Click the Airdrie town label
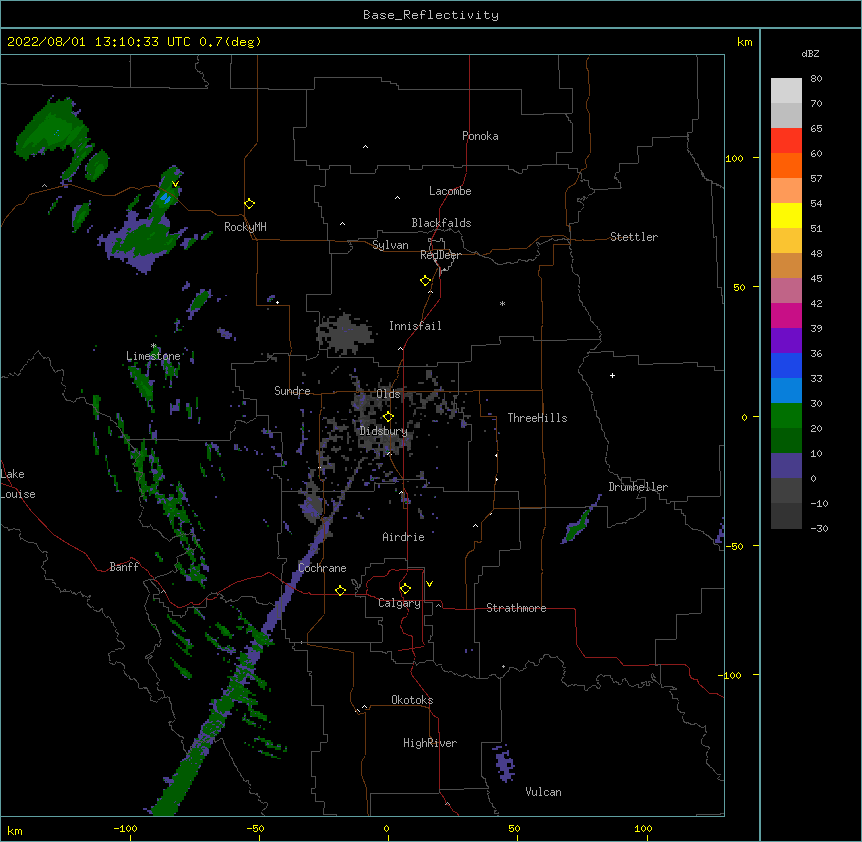This screenshot has width=862, height=842. point(403,537)
